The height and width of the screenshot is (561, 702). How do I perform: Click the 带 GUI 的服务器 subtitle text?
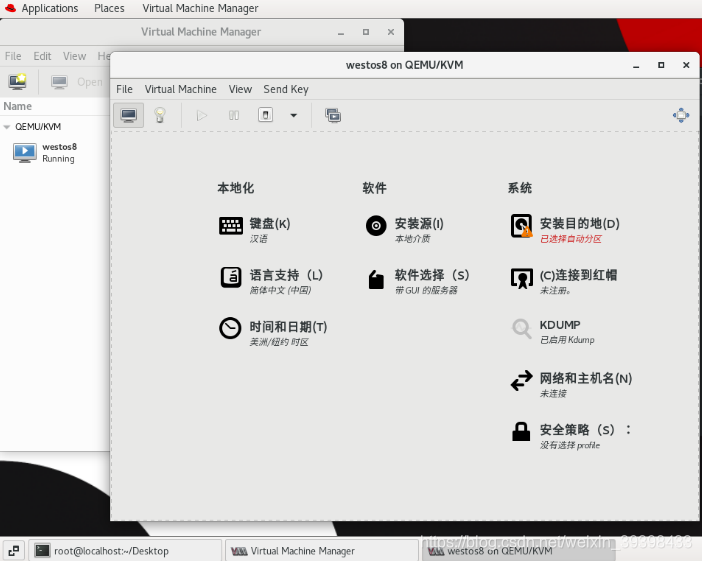click(x=426, y=291)
